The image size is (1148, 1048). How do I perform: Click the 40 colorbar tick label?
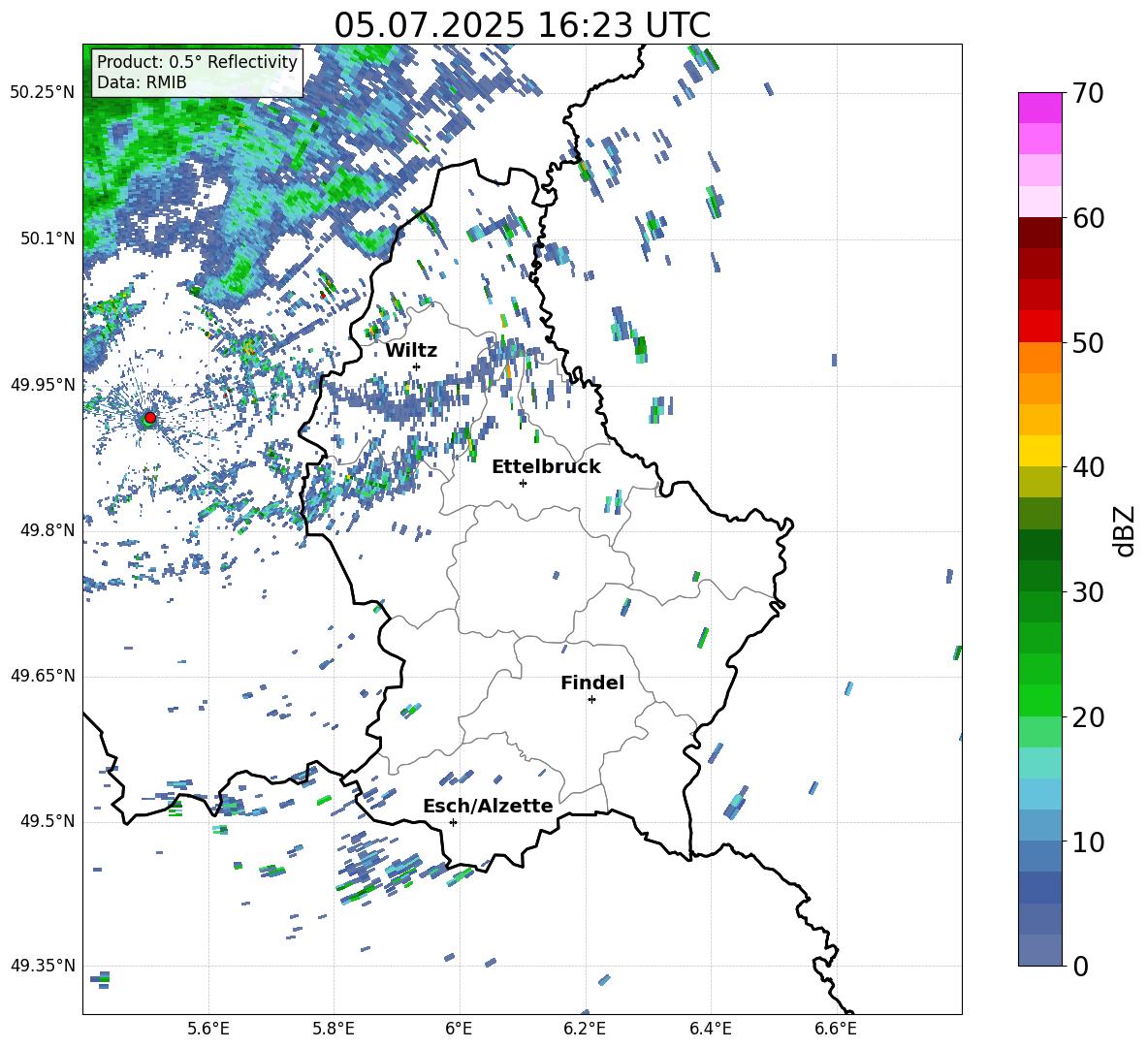click(x=1088, y=467)
